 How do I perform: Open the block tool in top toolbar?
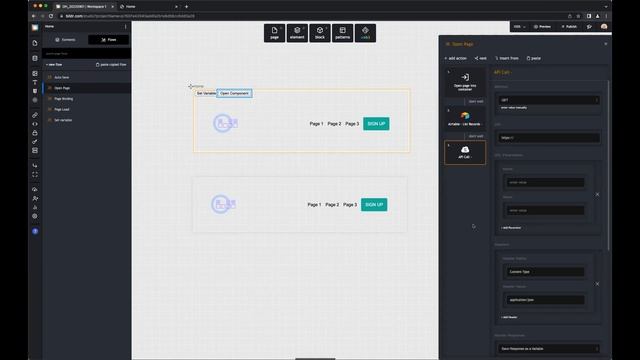[x=320, y=33]
